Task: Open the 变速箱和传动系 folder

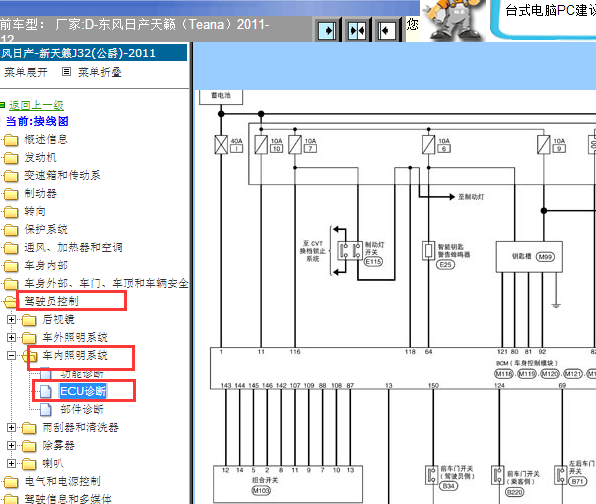Action: coord(62,175)
